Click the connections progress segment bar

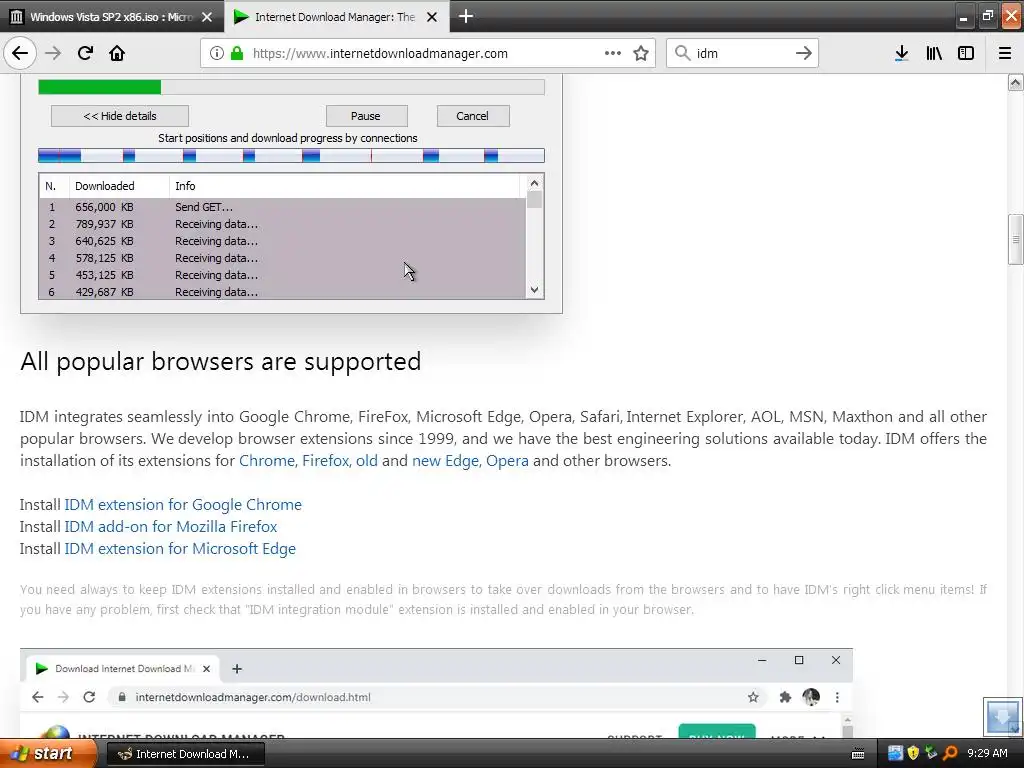pos(291,155)
